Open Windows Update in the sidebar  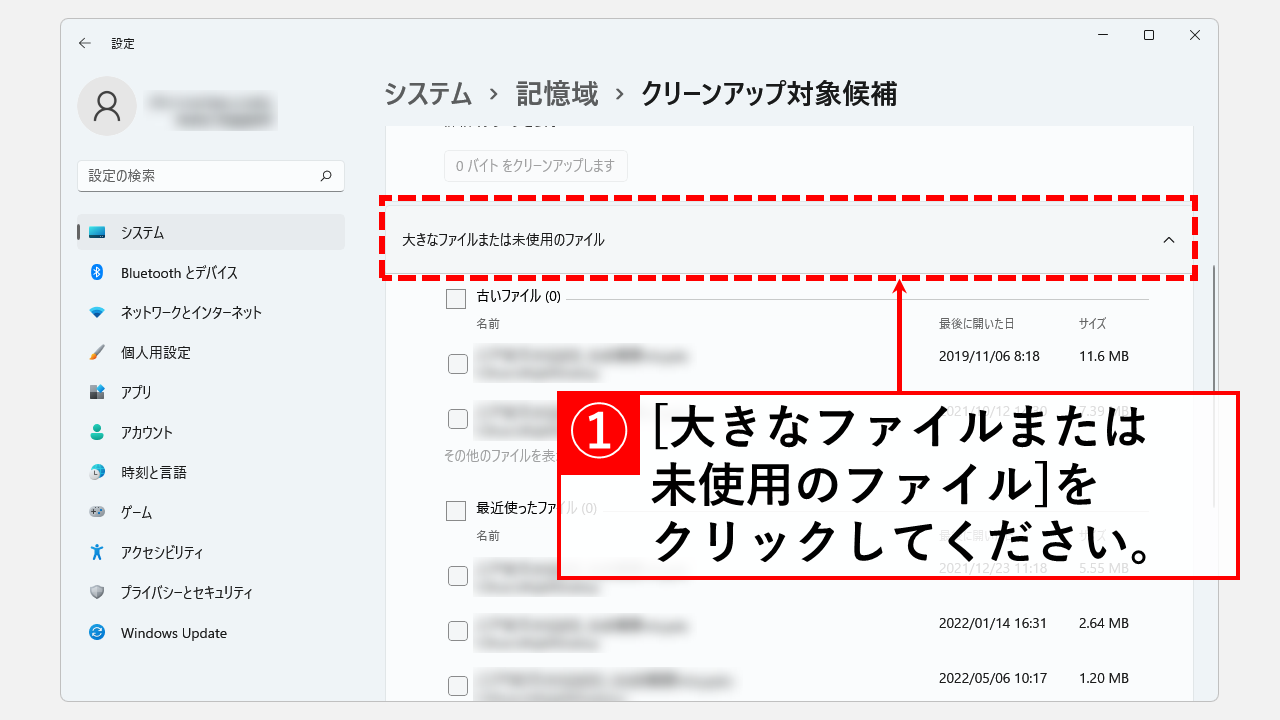coord(173,633)
